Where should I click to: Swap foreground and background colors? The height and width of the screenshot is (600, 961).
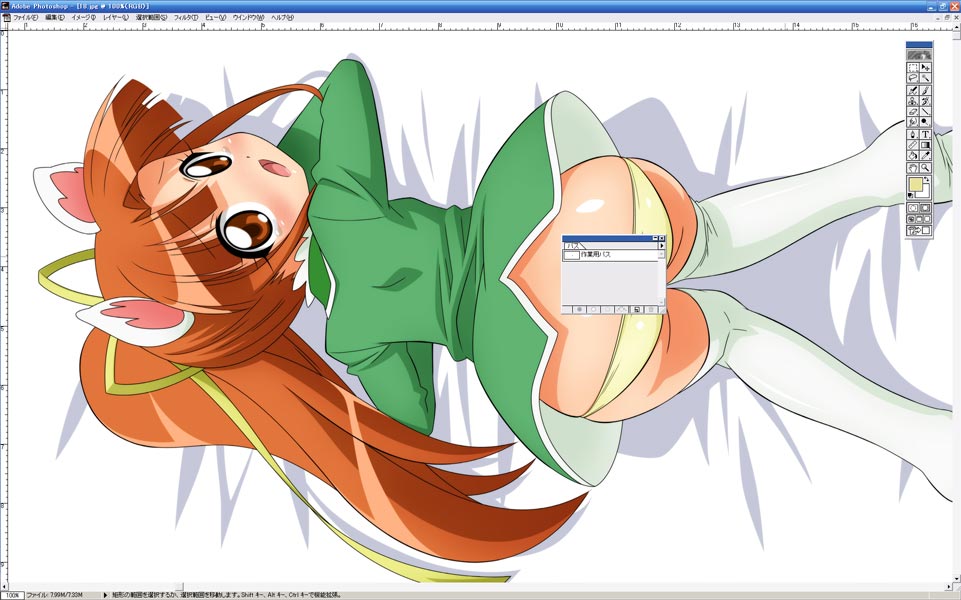tap(927, 178)
